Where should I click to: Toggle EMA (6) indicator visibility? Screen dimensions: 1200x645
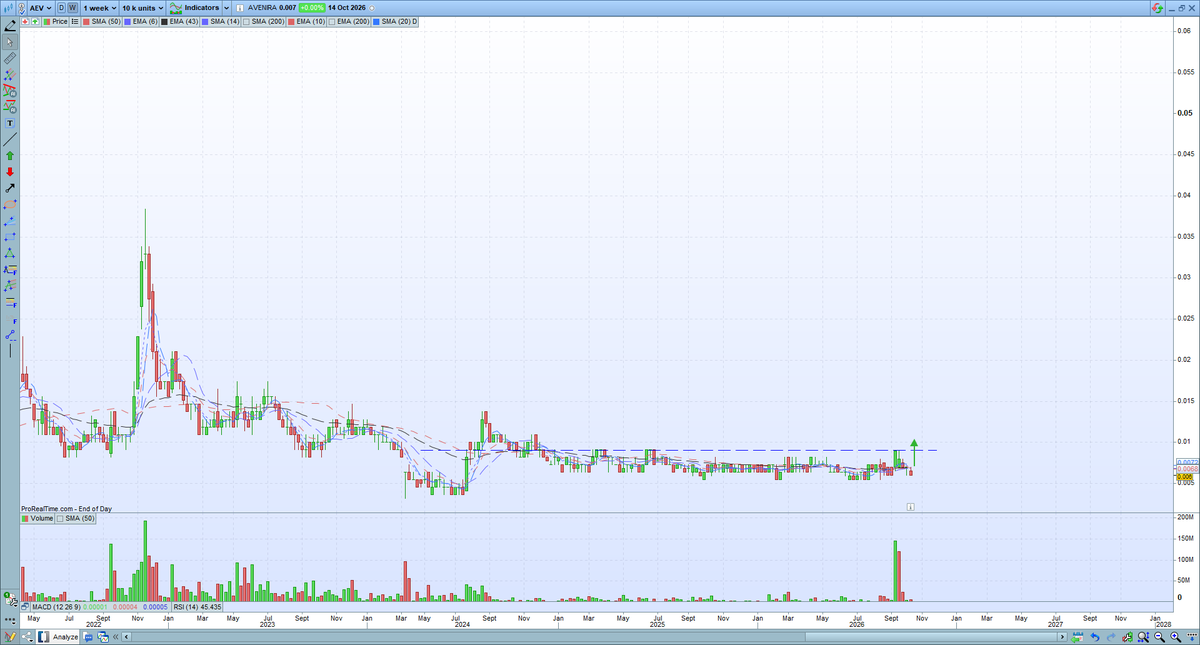click(140, 21)
